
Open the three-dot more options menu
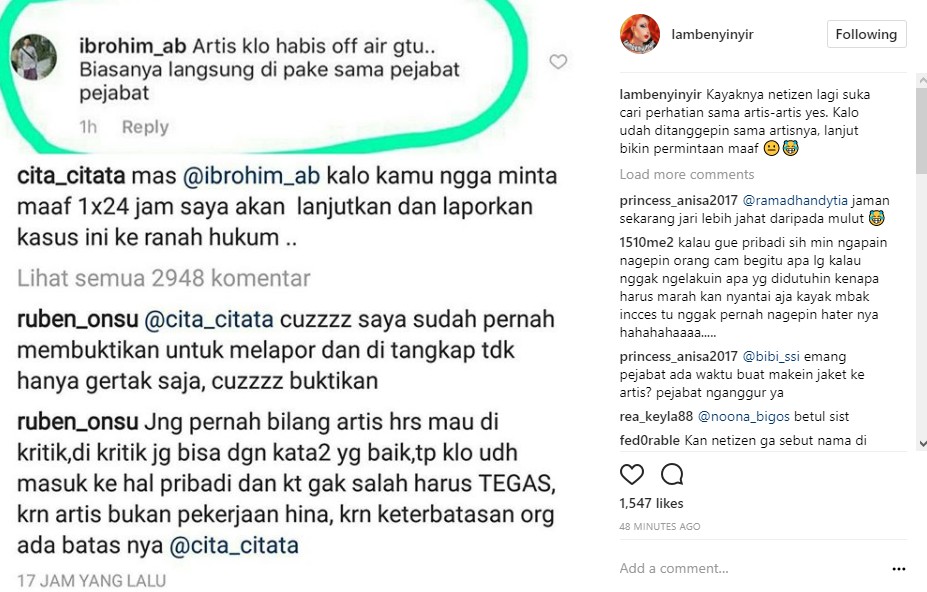point(899,569)
